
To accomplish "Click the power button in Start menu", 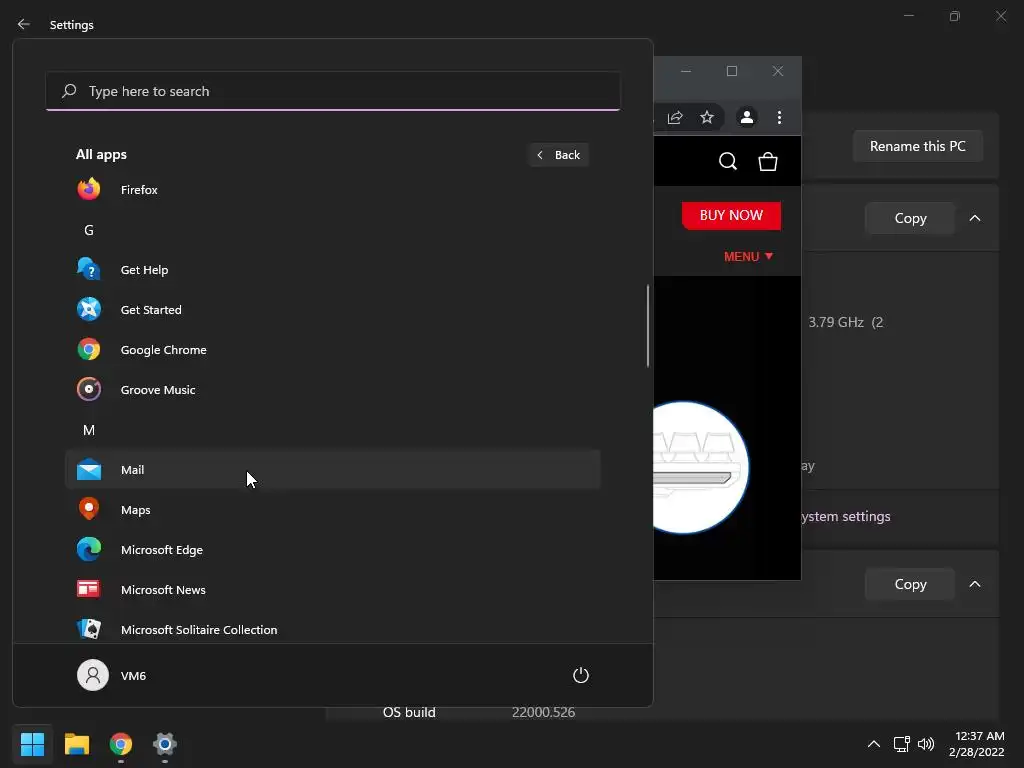I will coord(581,675).
